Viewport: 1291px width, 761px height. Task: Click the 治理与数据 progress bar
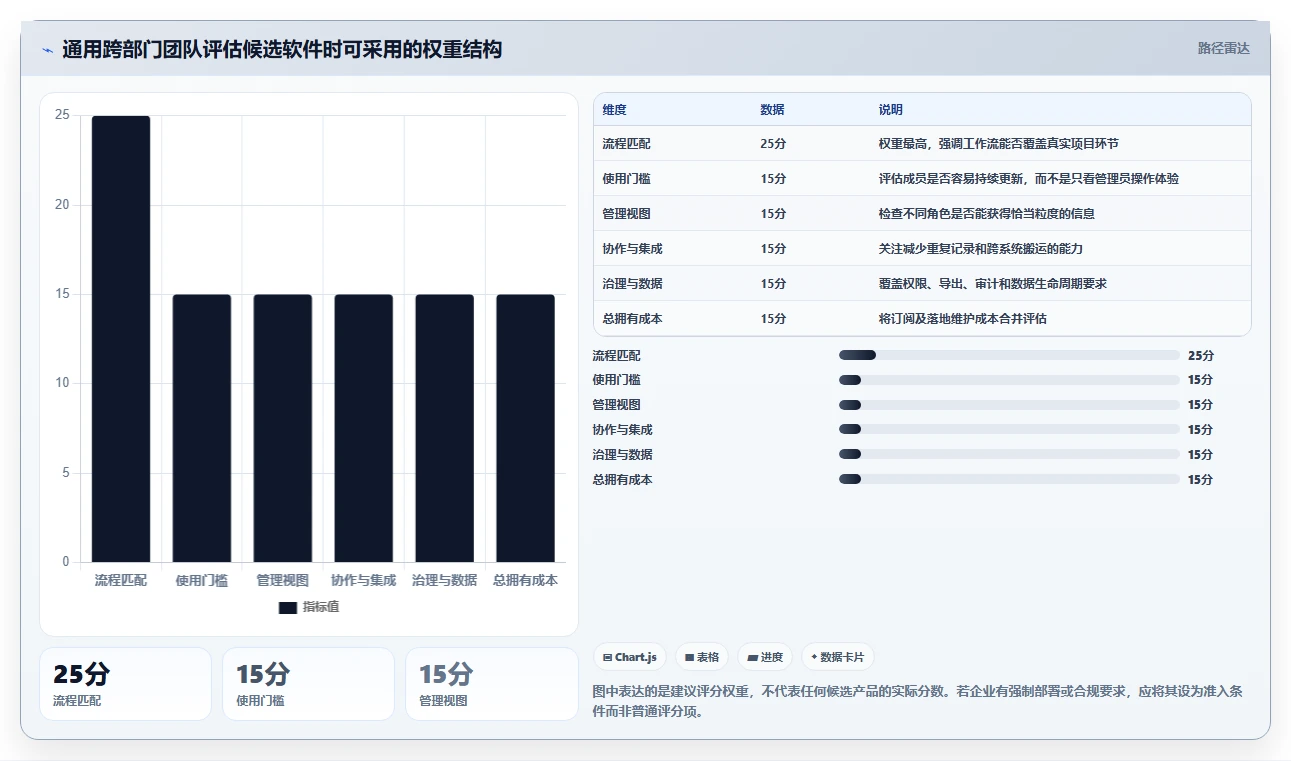click(1009, 455)
